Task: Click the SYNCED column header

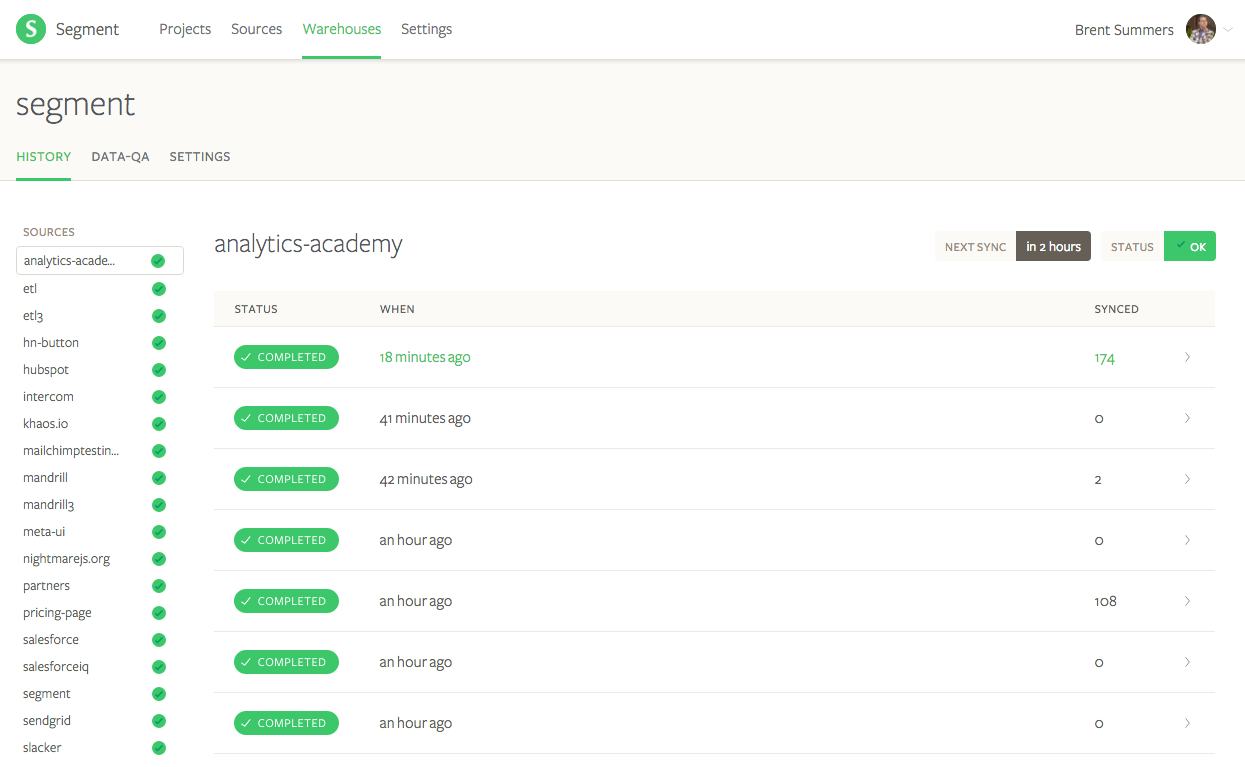Action: [1116, 309]
